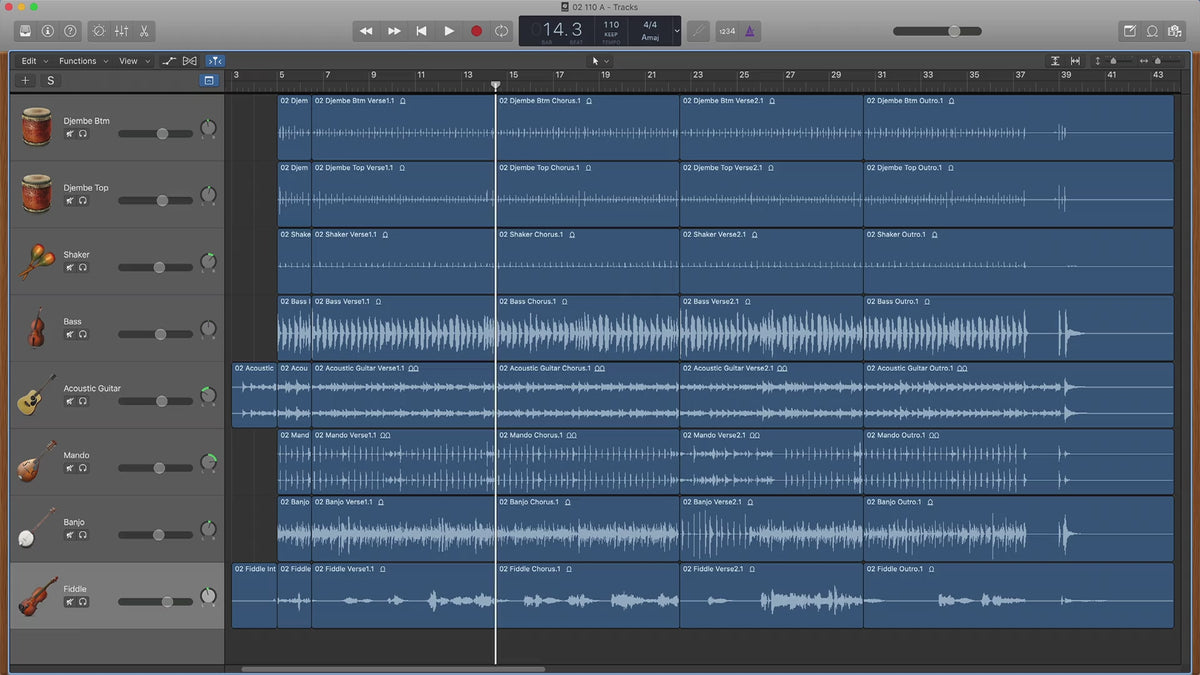Solo the Bass track with headphones button

(83, 334)
